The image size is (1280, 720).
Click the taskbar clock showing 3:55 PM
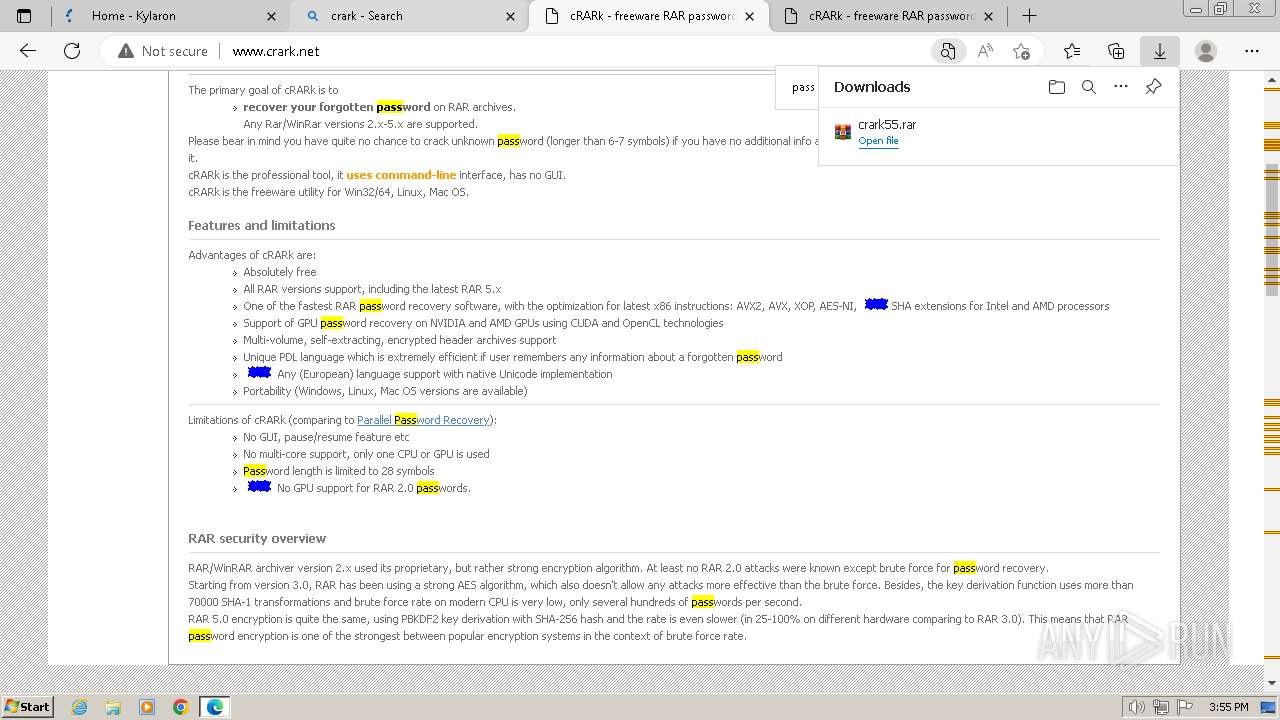click(1228, 707)
